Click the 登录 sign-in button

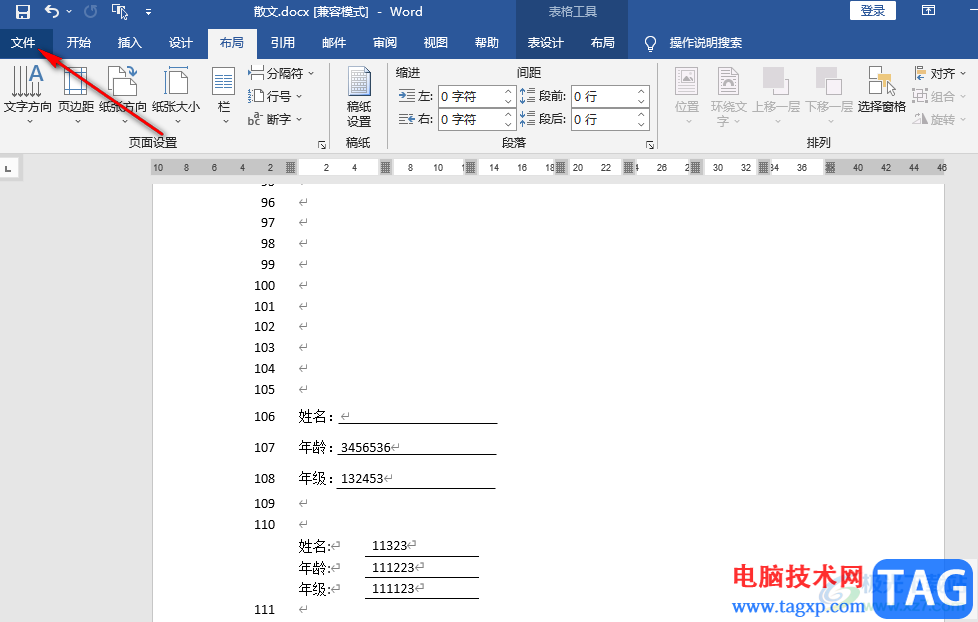click(873, 11)
